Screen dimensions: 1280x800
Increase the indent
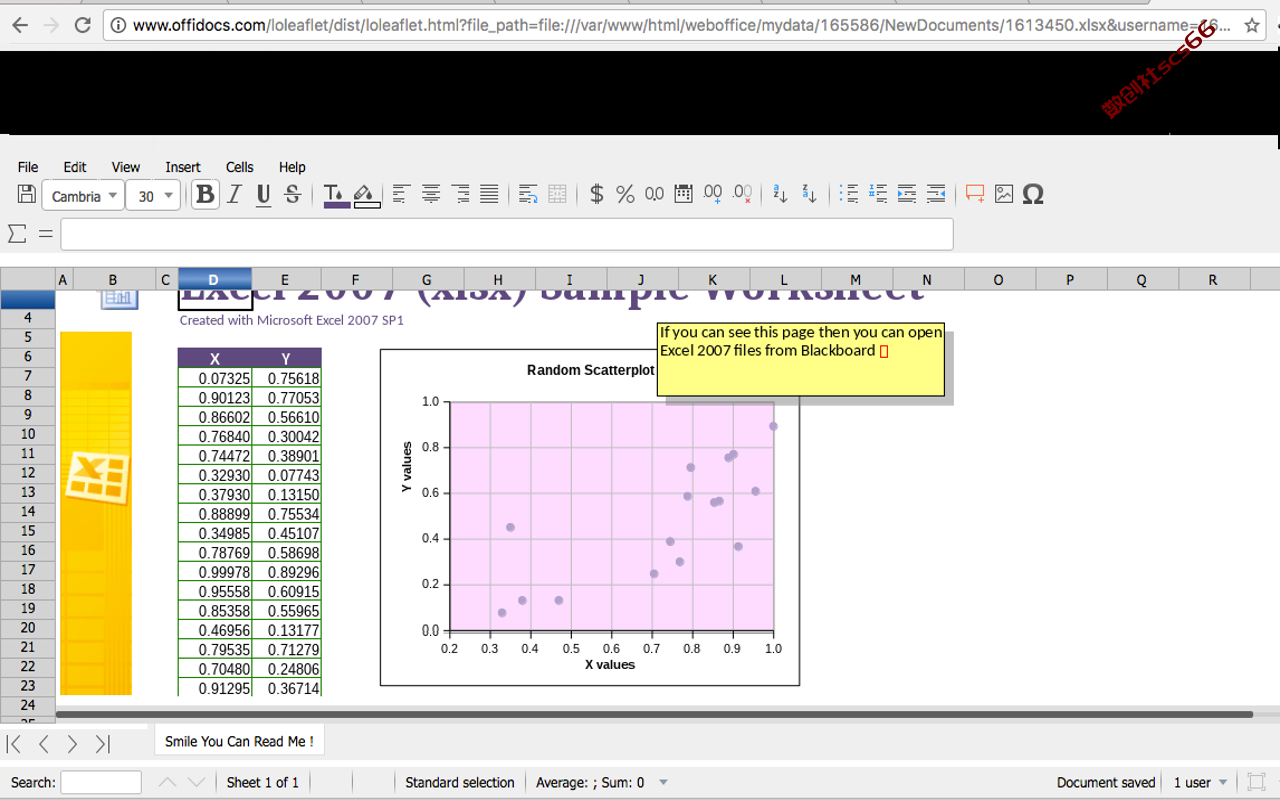(x=907, y=194)
